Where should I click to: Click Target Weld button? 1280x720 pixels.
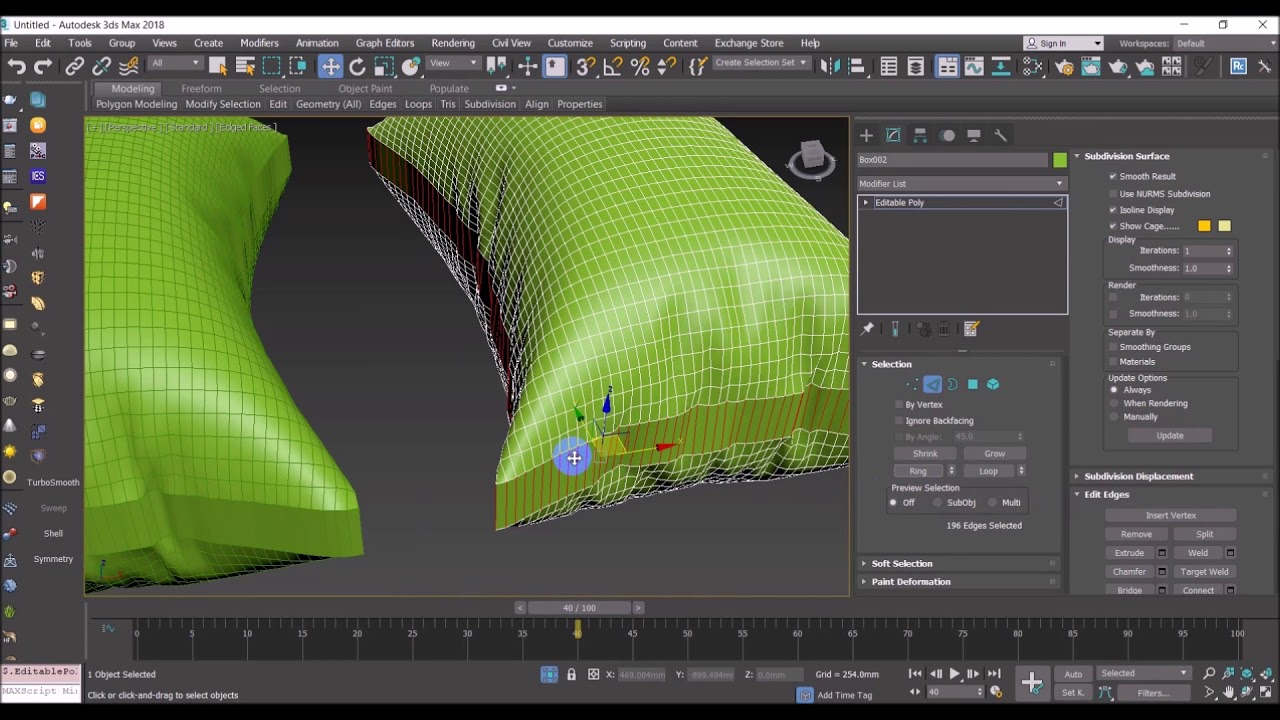coord(1204,572)
